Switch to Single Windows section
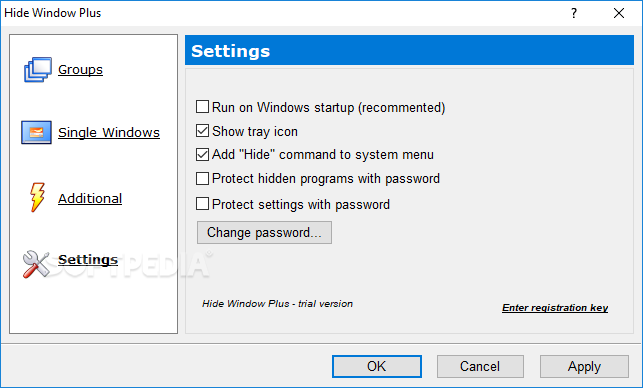 [109, 132]
